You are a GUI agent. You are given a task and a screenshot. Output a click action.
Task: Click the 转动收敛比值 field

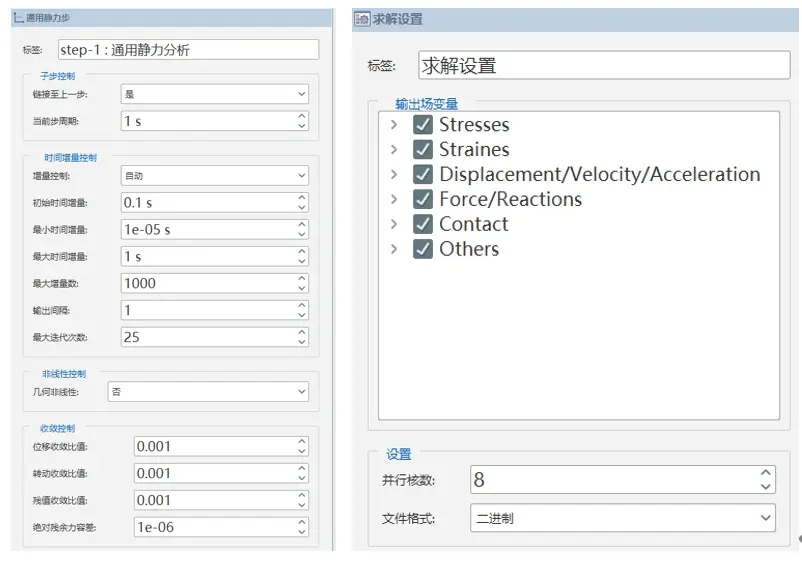[x=221, y=474]
